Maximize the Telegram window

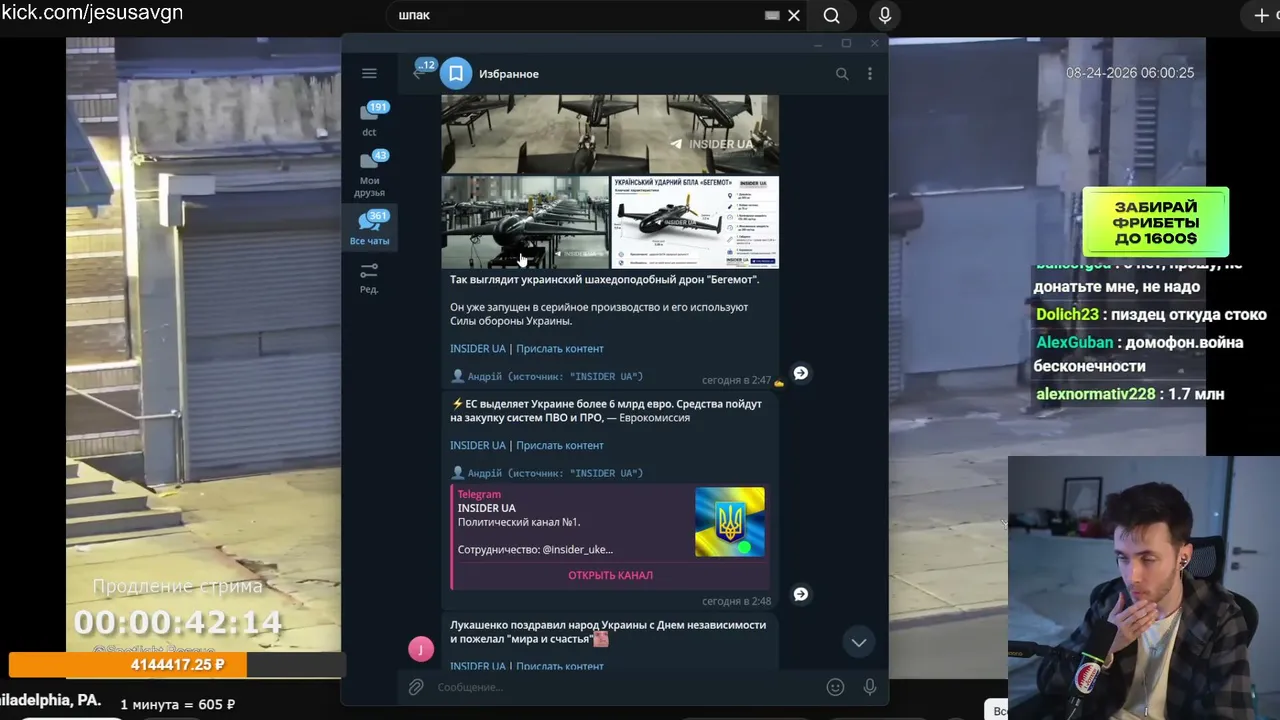(846, 44)
